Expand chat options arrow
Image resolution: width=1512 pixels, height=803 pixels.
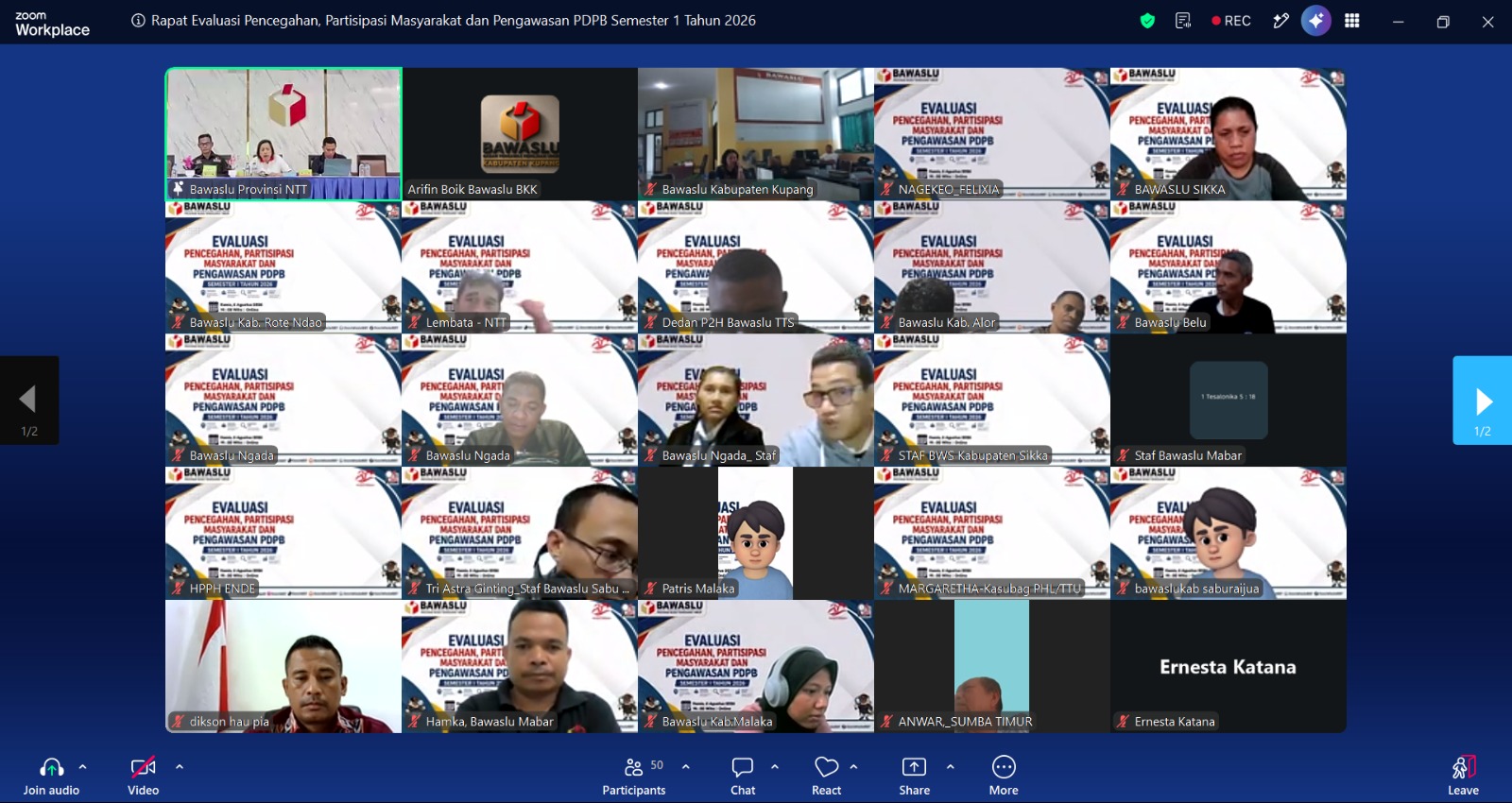coord(775,767)
